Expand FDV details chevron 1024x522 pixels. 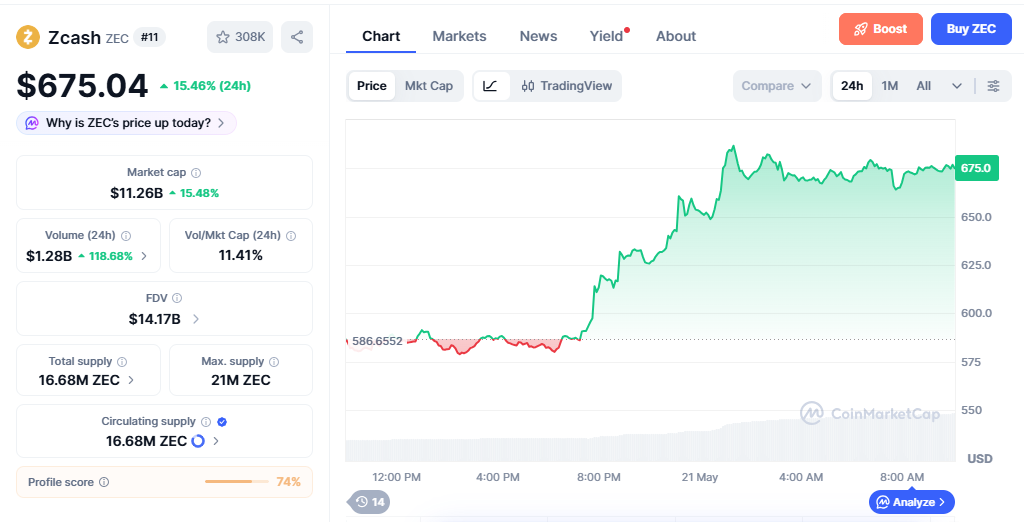pyautogui.click(x=196, y=319)
